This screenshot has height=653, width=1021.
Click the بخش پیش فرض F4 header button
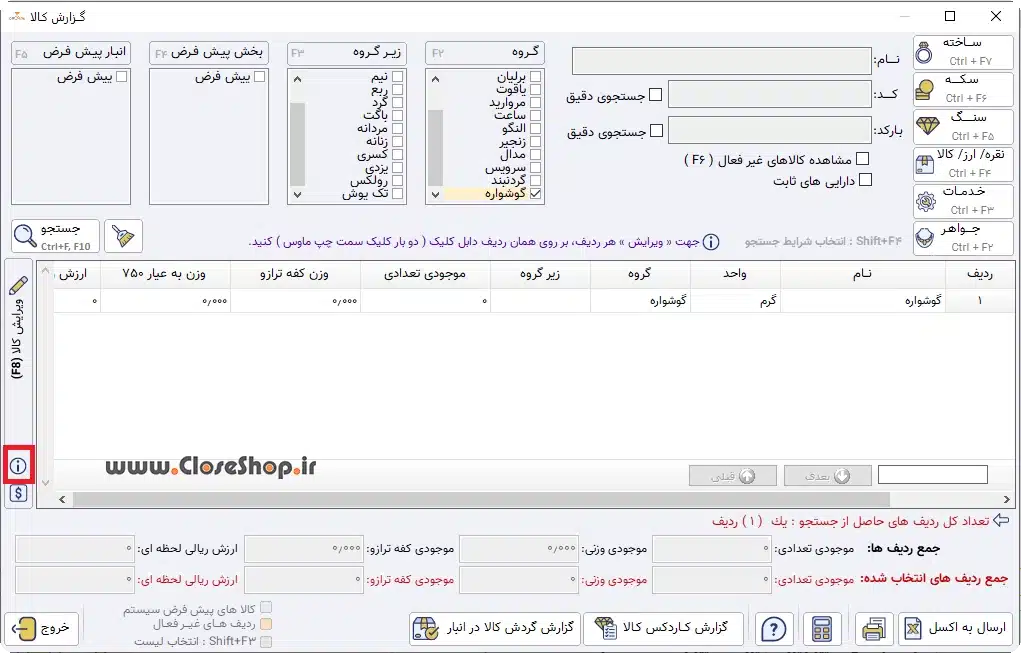209,53
